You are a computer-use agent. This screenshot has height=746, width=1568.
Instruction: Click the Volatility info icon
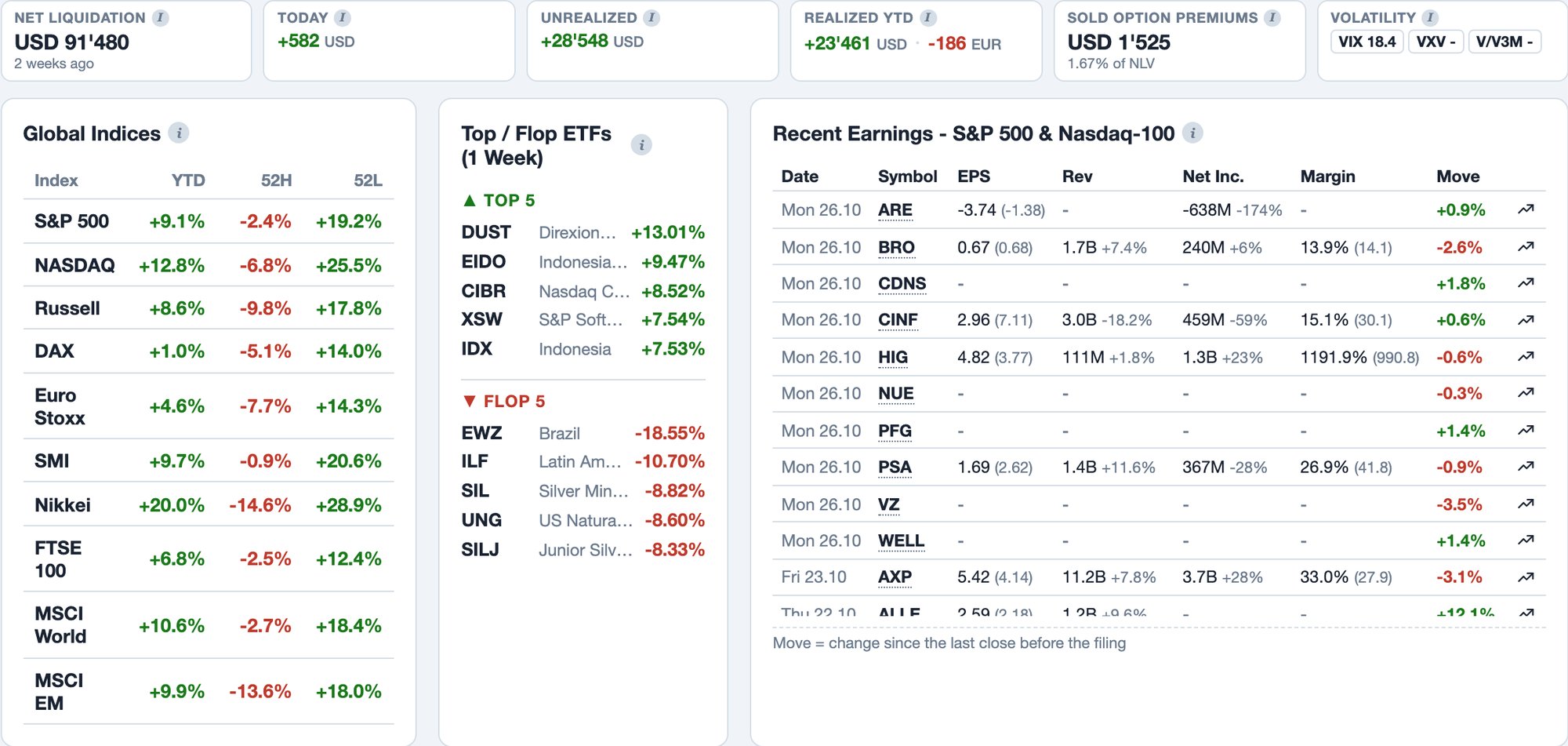(1431, 18)
